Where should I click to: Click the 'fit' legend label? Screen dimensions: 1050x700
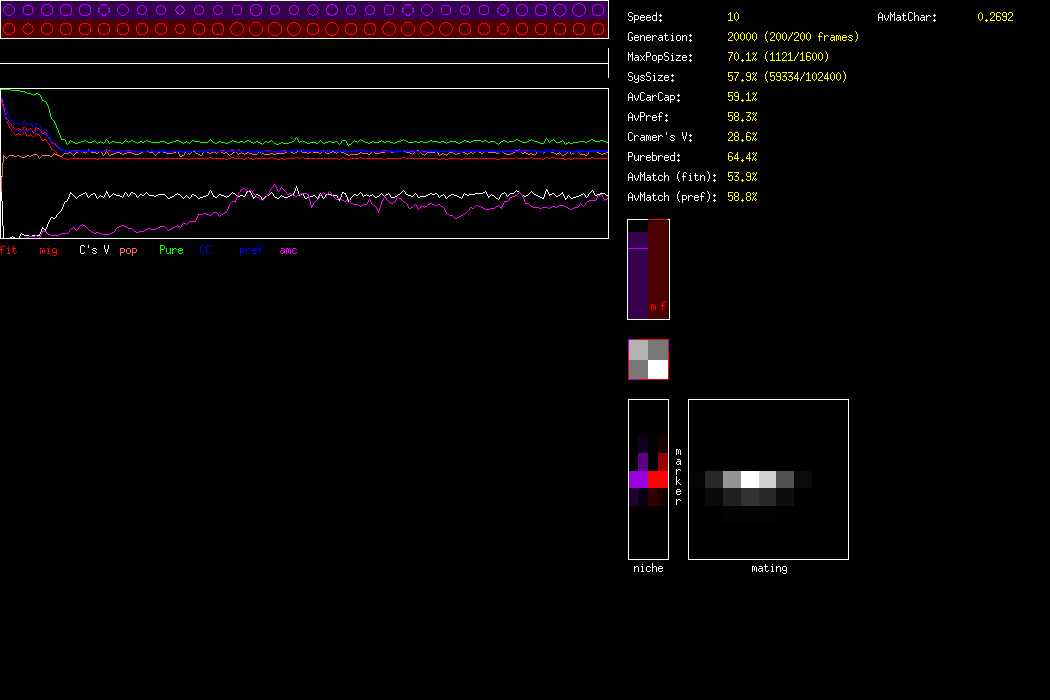pyautogui.click(x=9, y=250)
